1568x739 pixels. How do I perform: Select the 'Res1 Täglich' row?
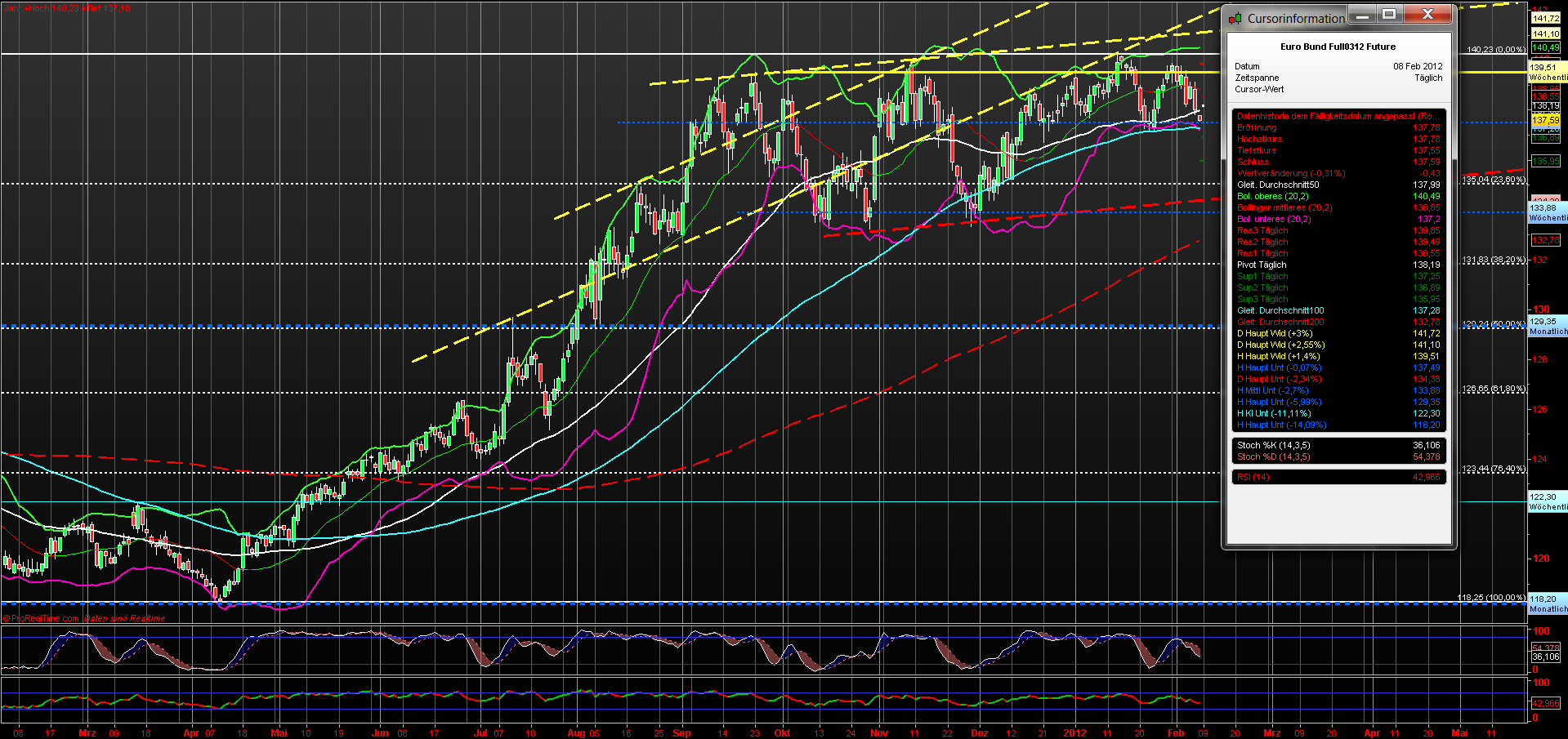[x=1338, y=253]
